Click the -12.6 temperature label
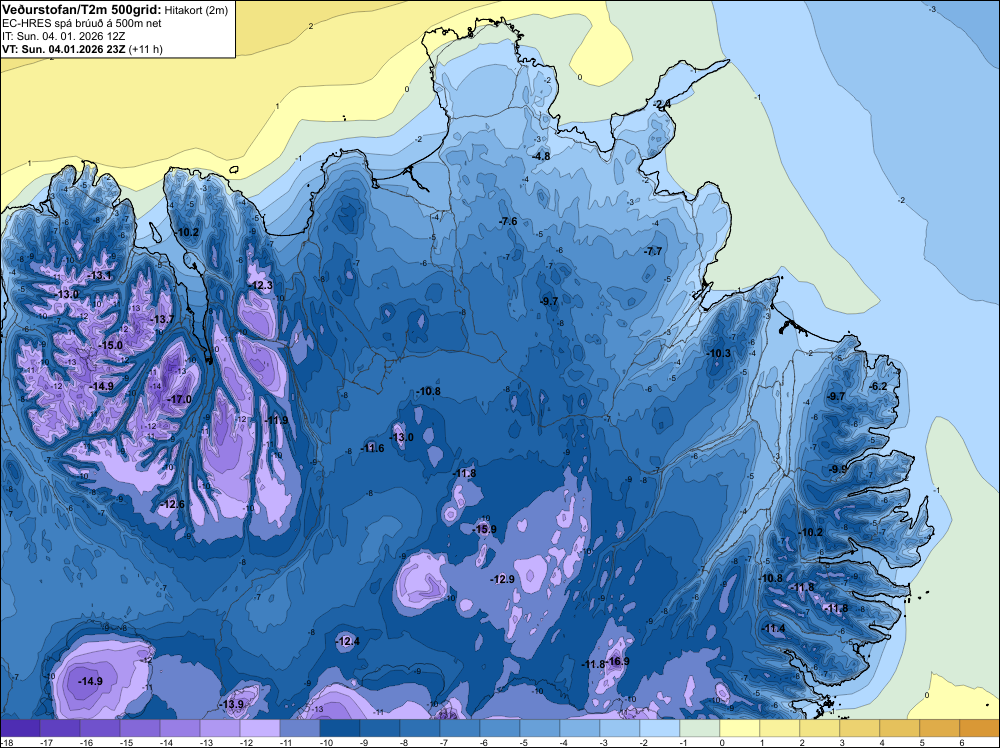 (x=172, y=504)
